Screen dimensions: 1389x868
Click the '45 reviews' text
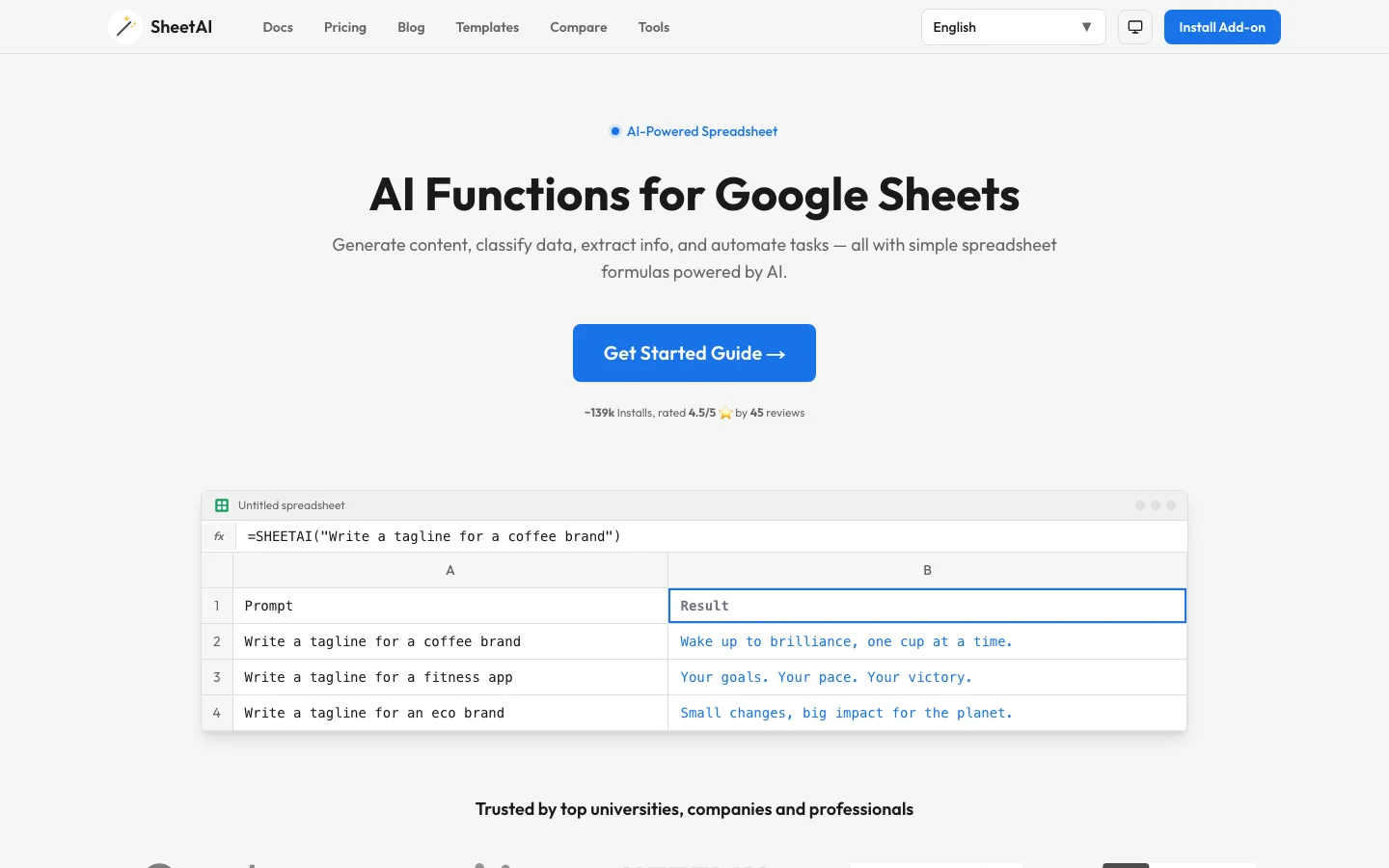pos(777,413)
